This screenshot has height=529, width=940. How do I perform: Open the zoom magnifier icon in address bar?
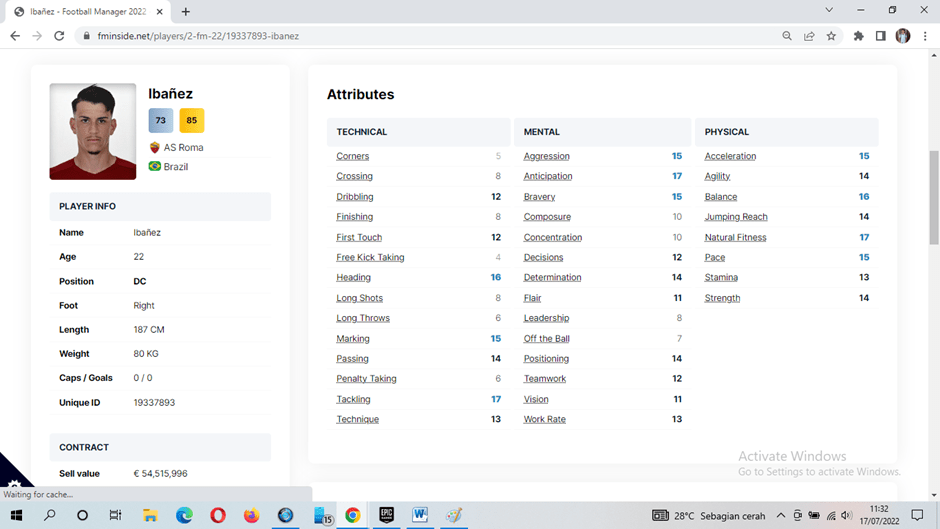787,36
